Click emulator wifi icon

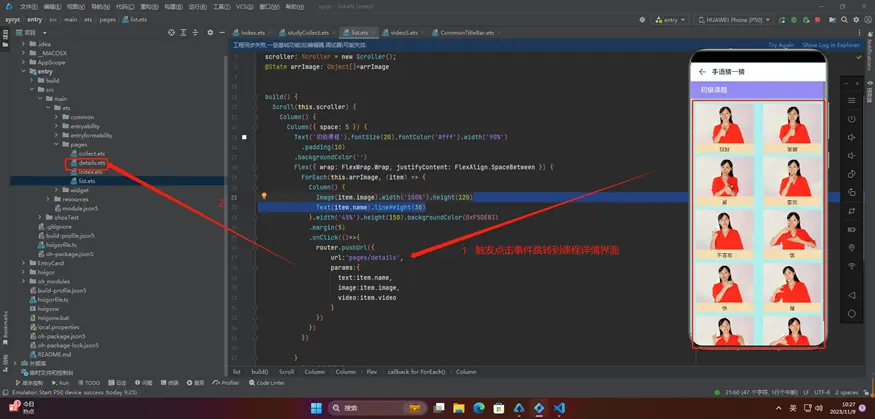(852, 266)
